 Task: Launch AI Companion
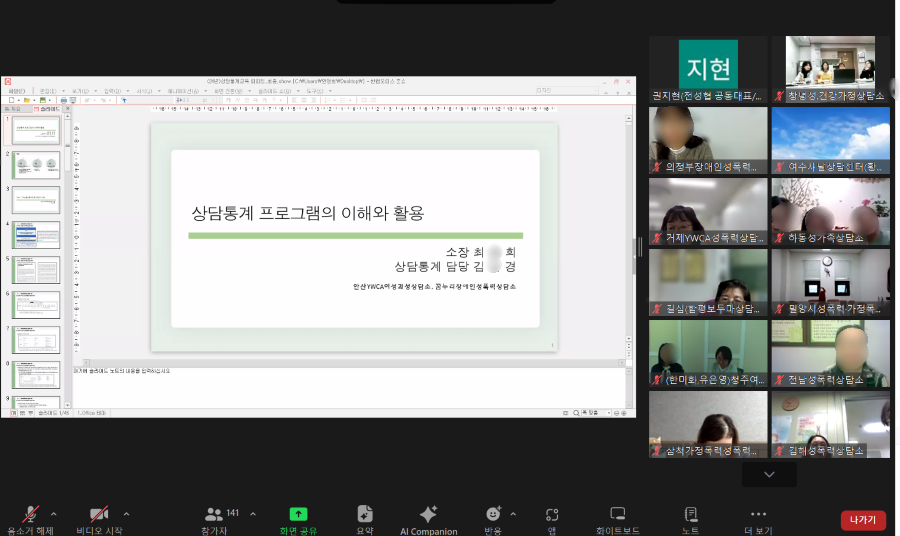pos(428,514)
